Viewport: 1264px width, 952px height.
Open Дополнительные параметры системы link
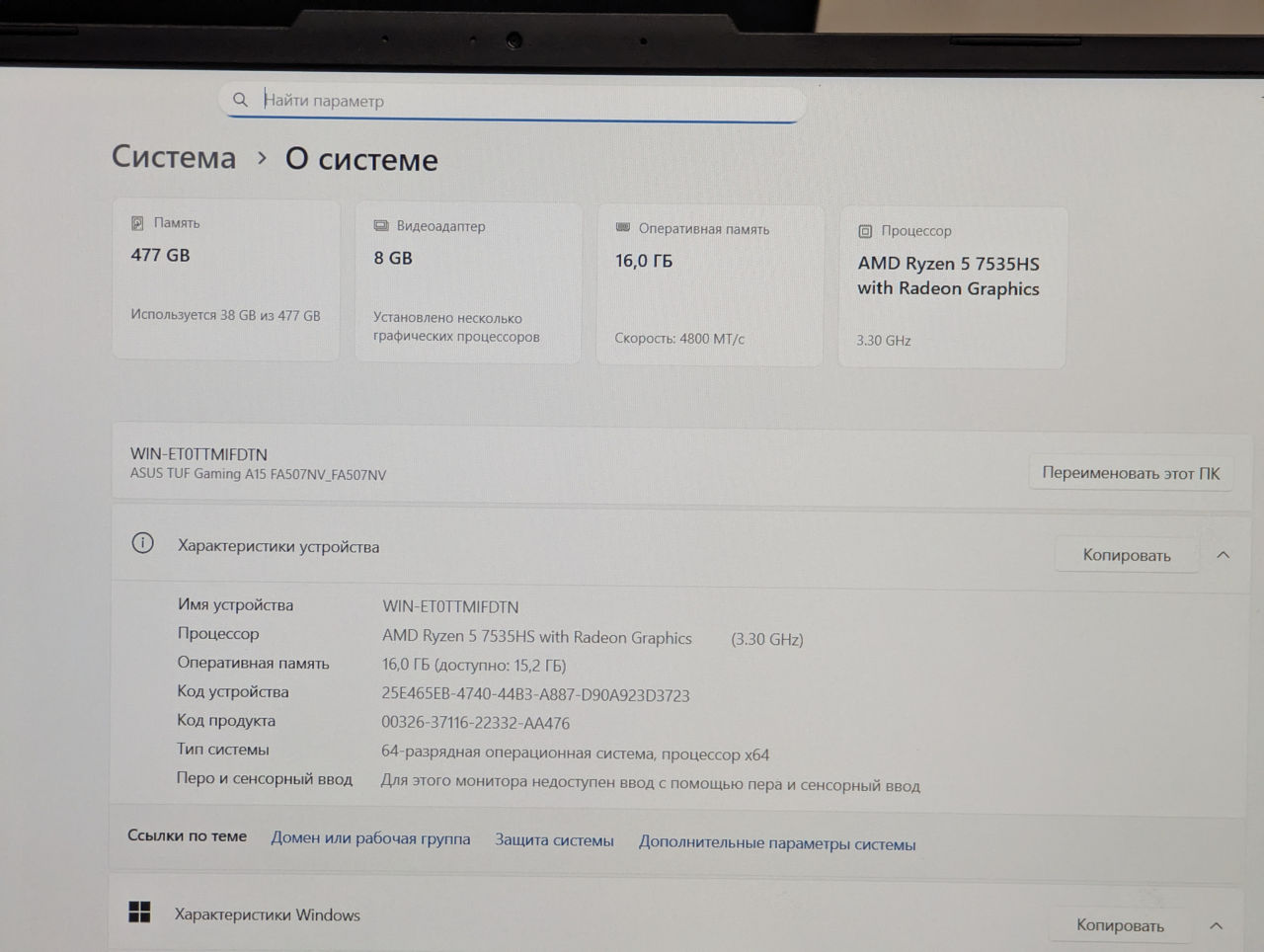tap(777, 843)
